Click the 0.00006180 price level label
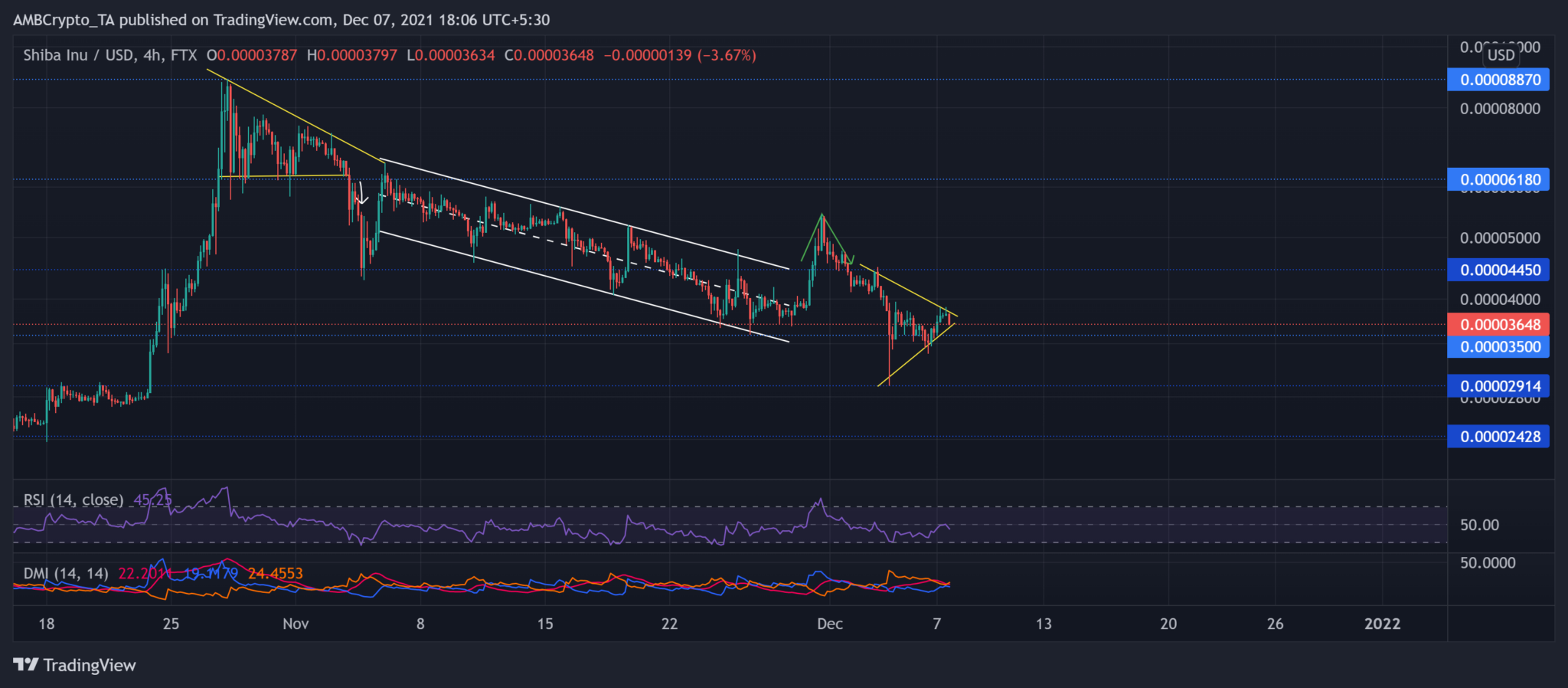Screen dimensions: 1568x688 1498,179
